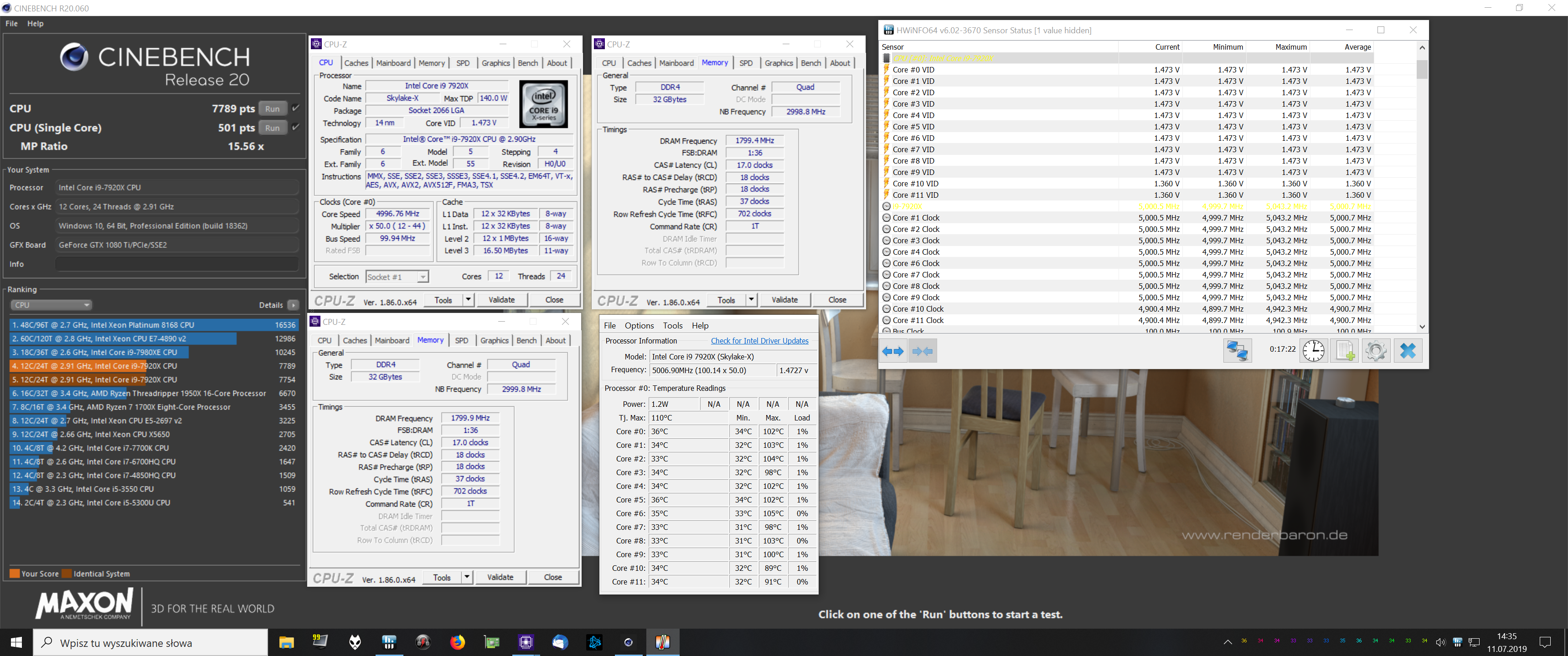Open Firefox from taskbar
Viewport: 1568px width, 656px height.
457,642
